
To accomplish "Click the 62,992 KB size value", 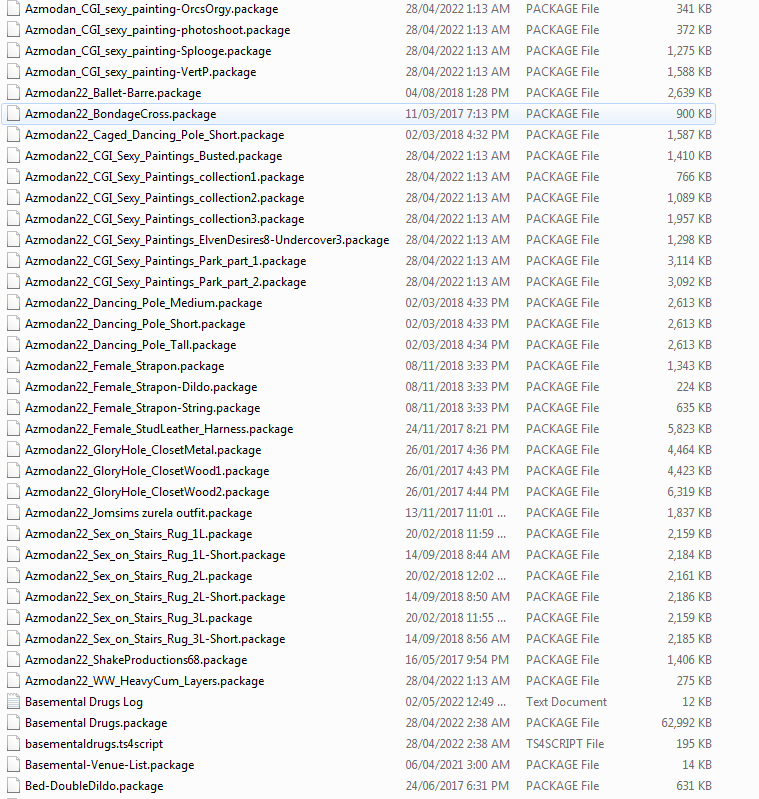I will (x=686, y=723).
